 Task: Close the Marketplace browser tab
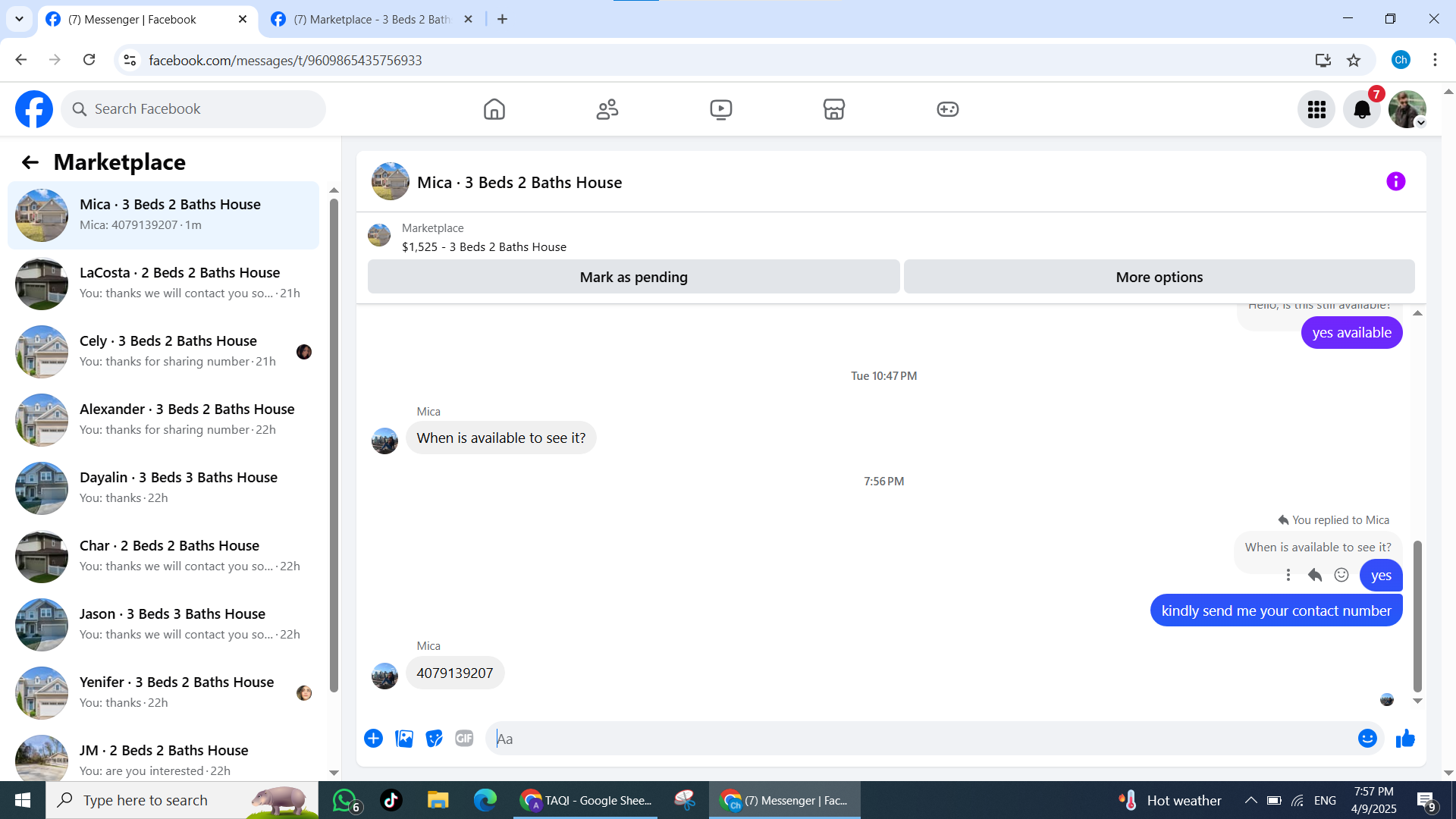click(468, 20)
